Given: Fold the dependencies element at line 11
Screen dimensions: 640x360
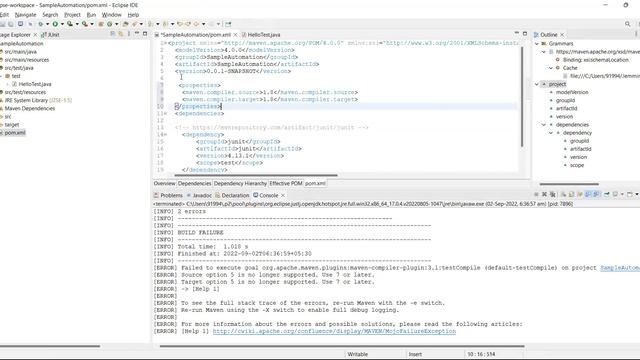Looking at the screenshot, I should point(165,113).
